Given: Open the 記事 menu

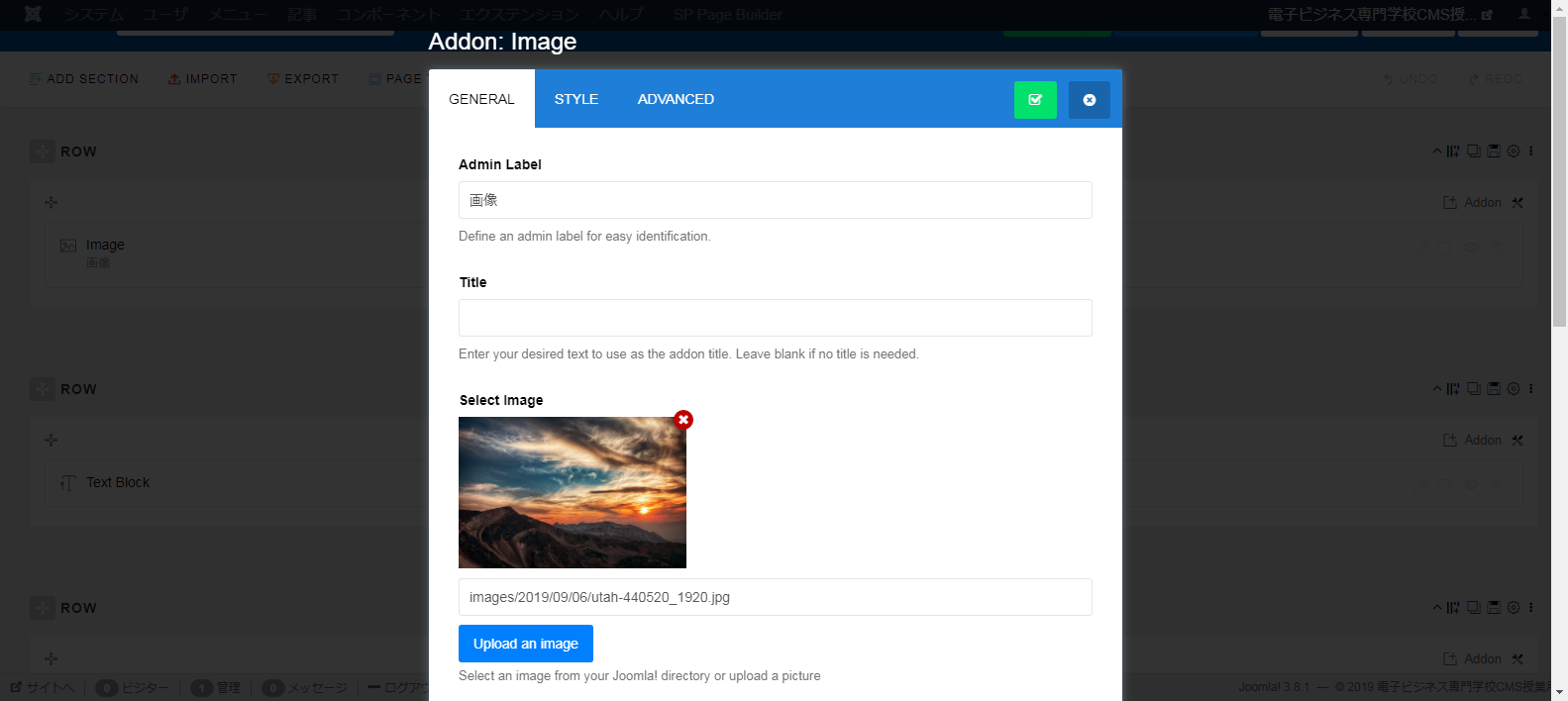Looking at the screenshot, I should [302, 14].
